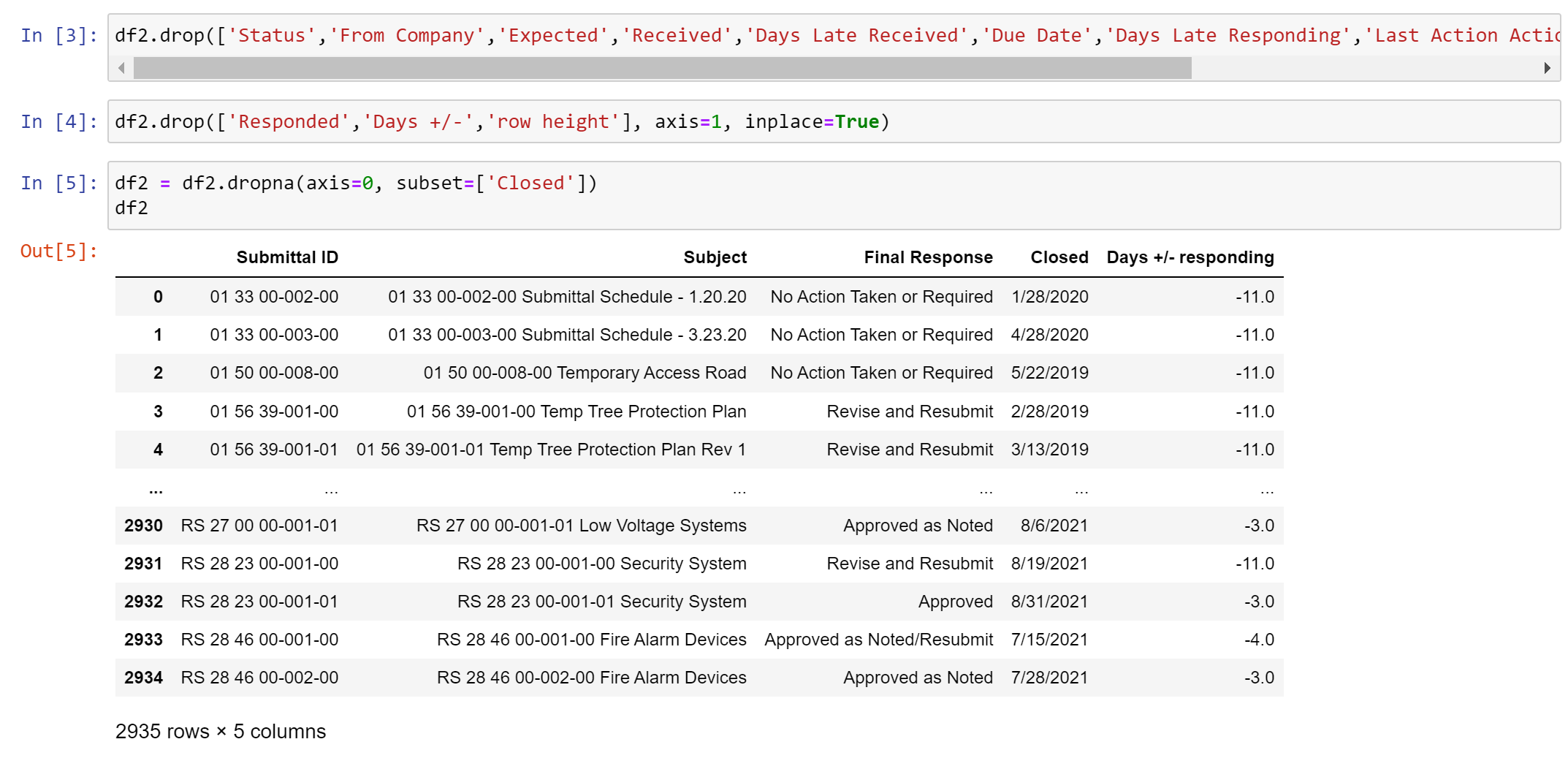Viewport: 1568px width, 769px height.
Task: Click the Days +/- responding header
Action: [1190, 257]
